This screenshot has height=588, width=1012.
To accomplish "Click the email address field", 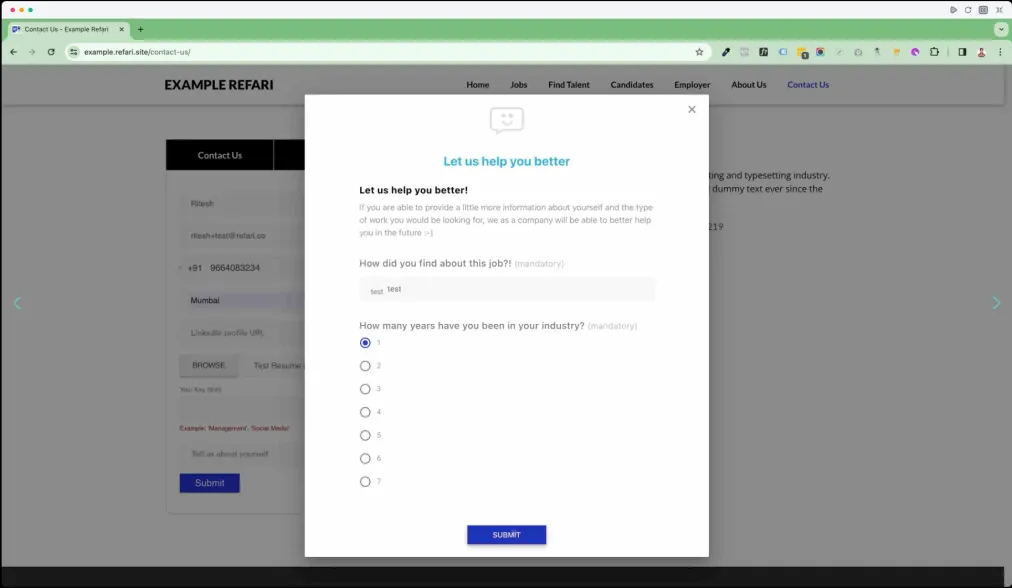I will click(x=242, y=236).
